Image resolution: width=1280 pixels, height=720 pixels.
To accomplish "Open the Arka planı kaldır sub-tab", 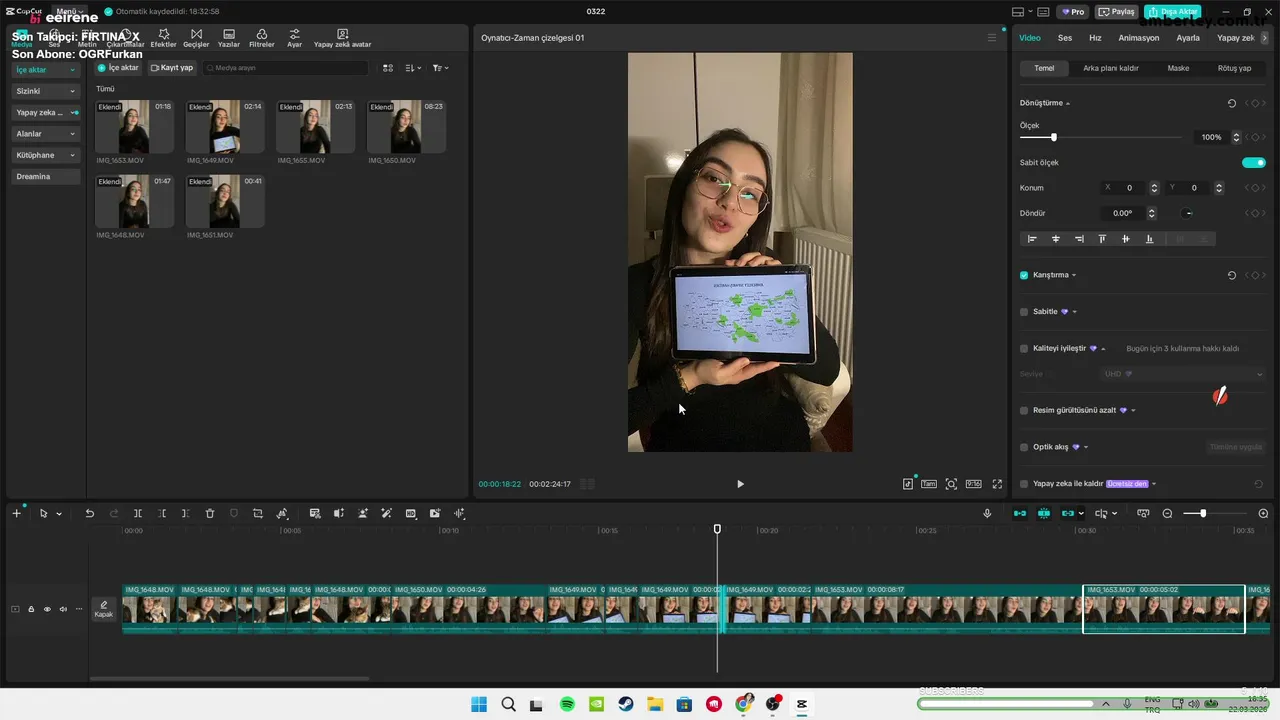I will [1111, 68].
